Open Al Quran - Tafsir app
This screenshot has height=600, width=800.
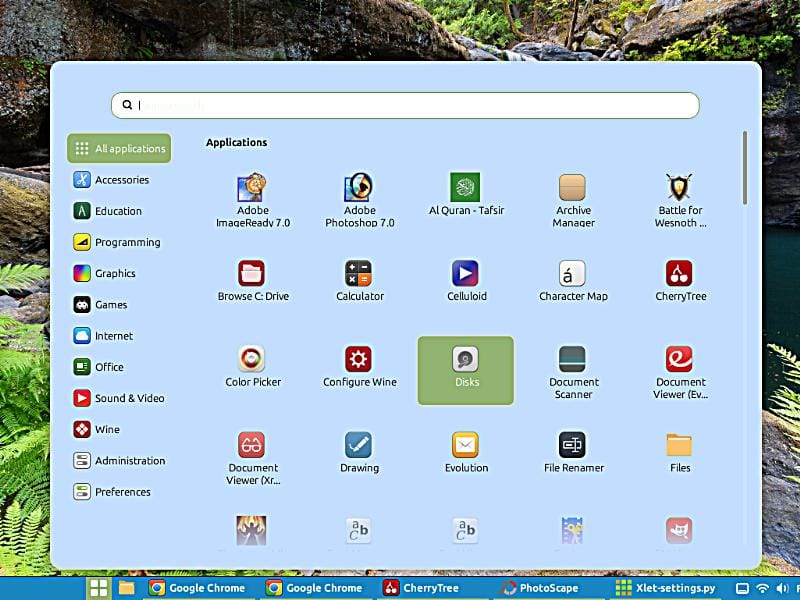click(x=466, y=194)
